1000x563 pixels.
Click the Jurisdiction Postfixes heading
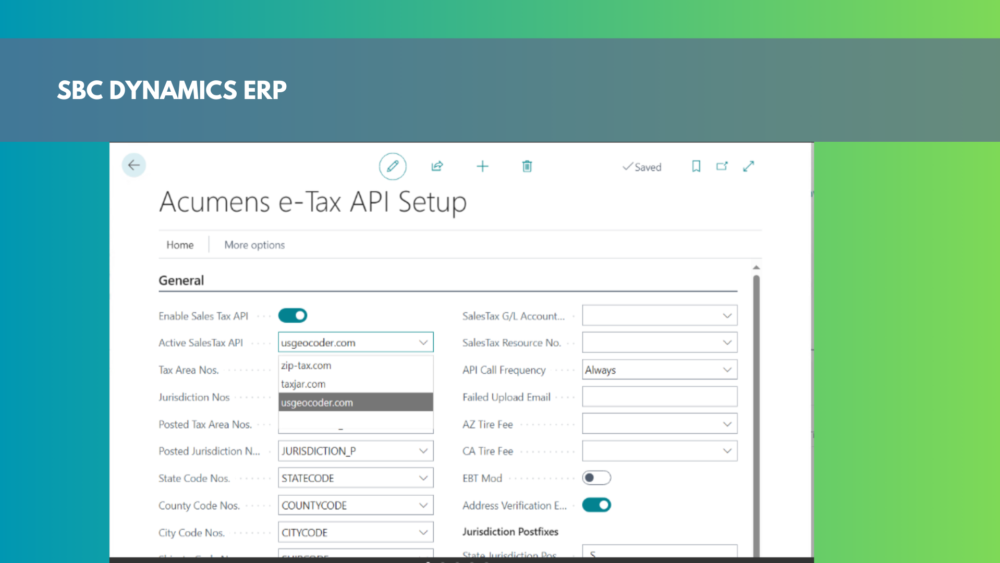tap(510, 532)
